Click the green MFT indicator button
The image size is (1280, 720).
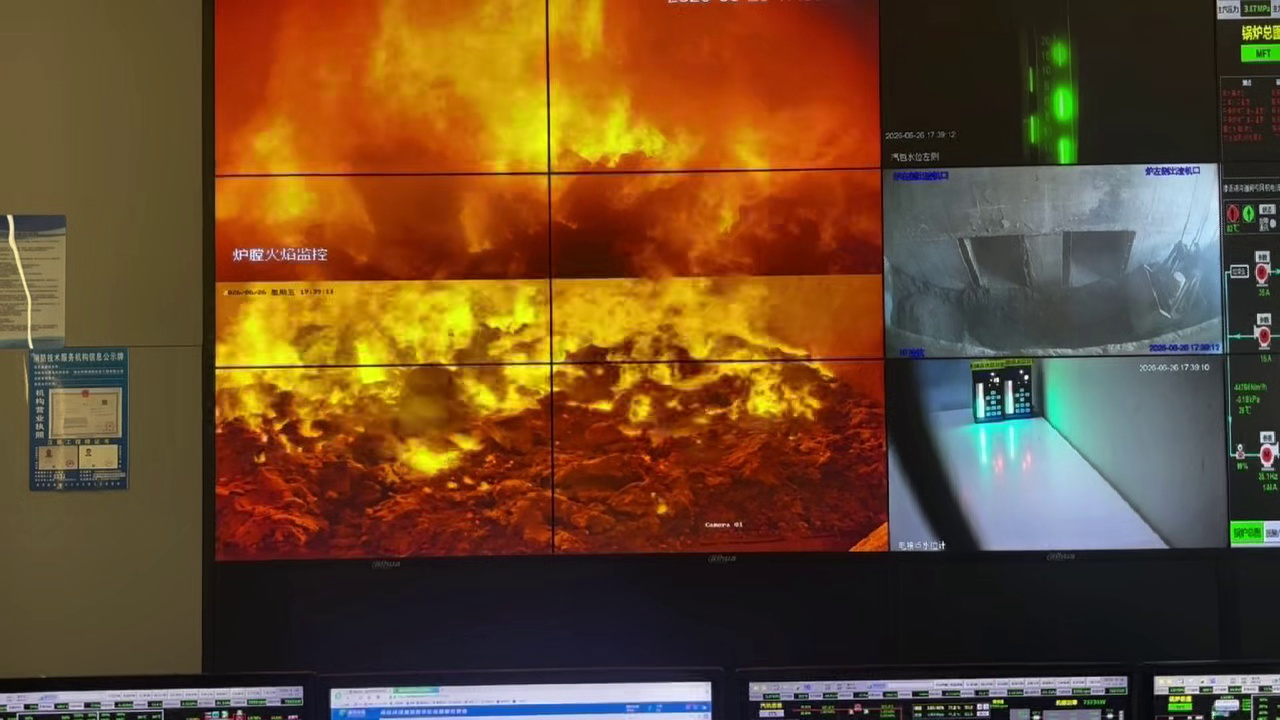[x=1261, y=53]
